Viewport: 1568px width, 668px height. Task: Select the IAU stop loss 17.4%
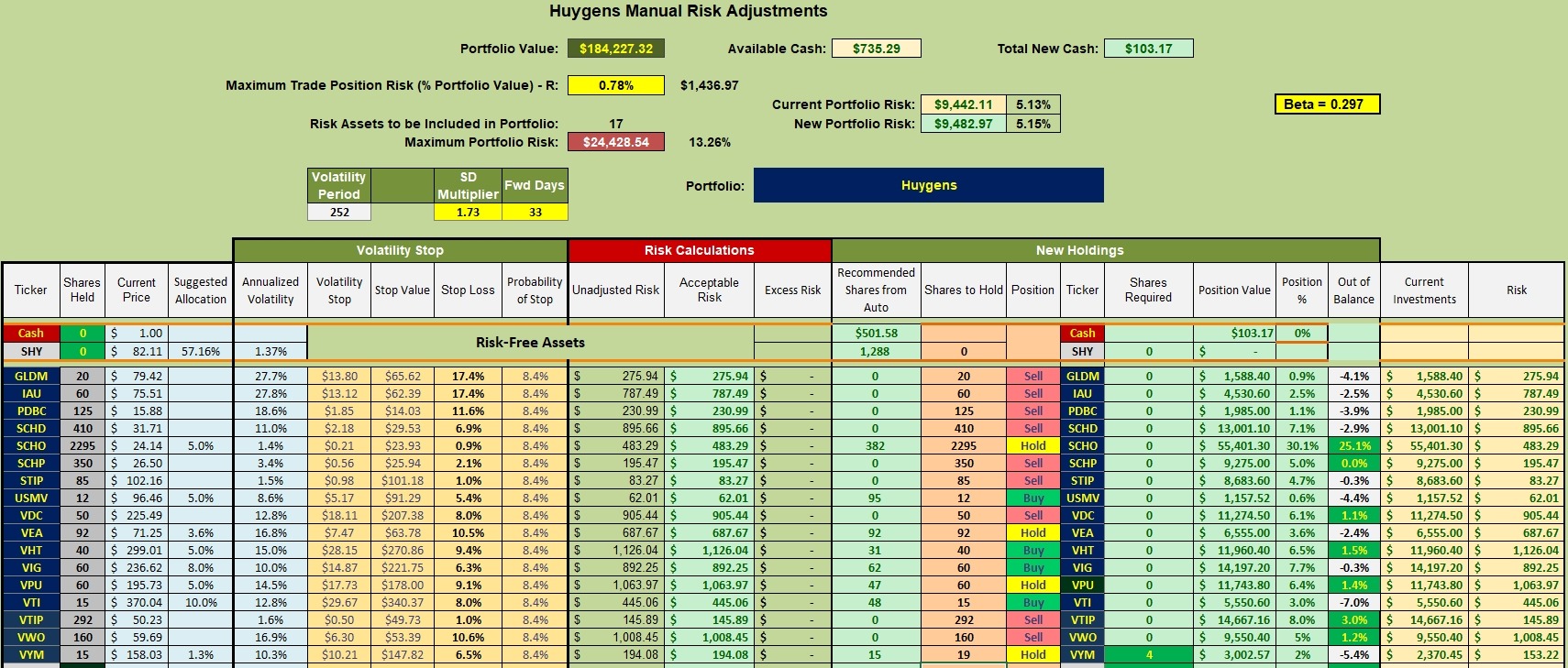point(468,393)
